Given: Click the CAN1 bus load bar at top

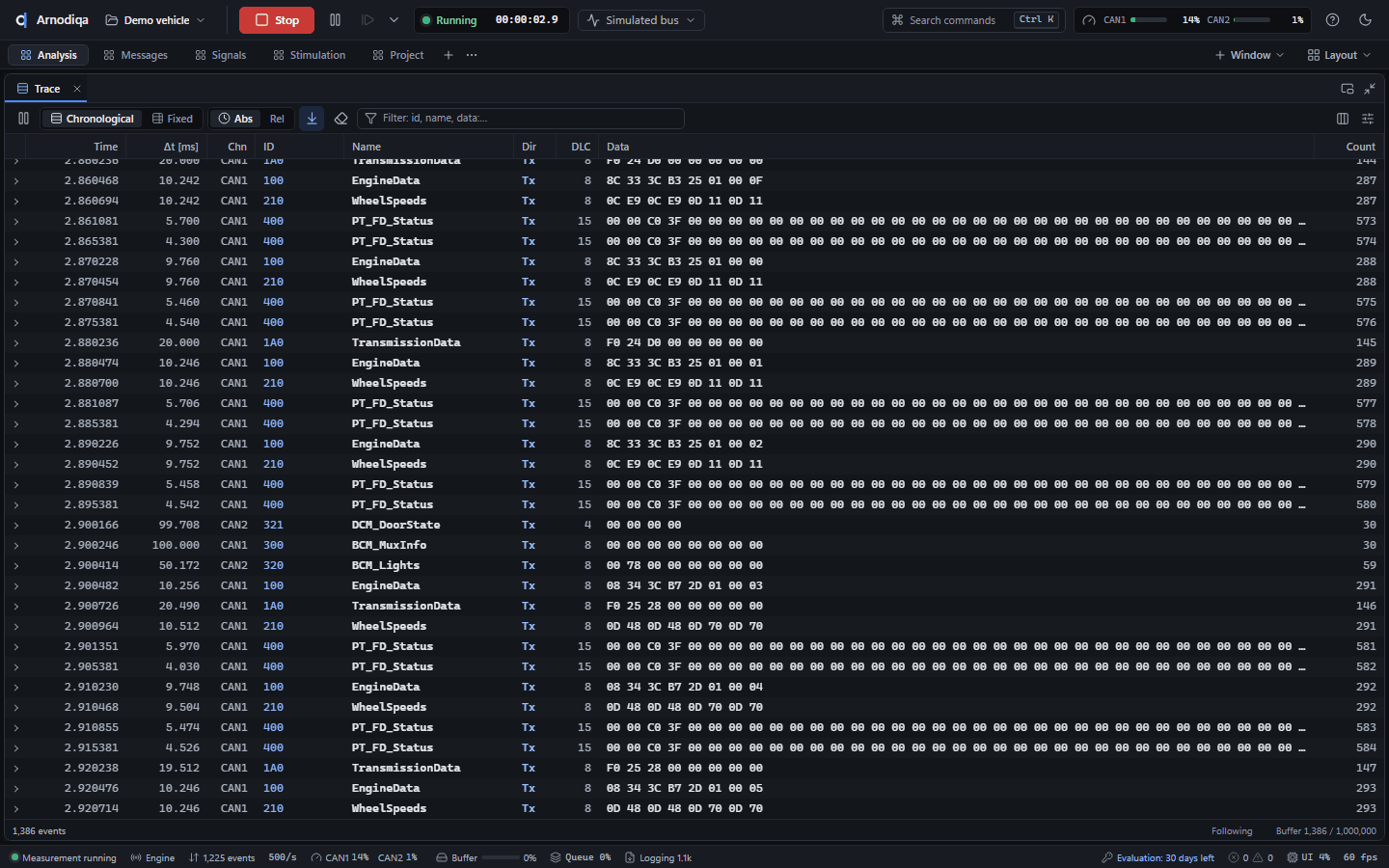Looking at the screenshot, I should coord(1149,19).
